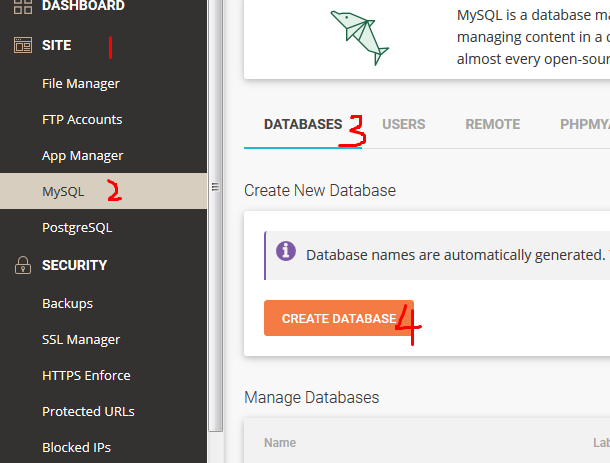Click the purple info icon
This screenshot has width=610, height=463.
tap(285, 251)
